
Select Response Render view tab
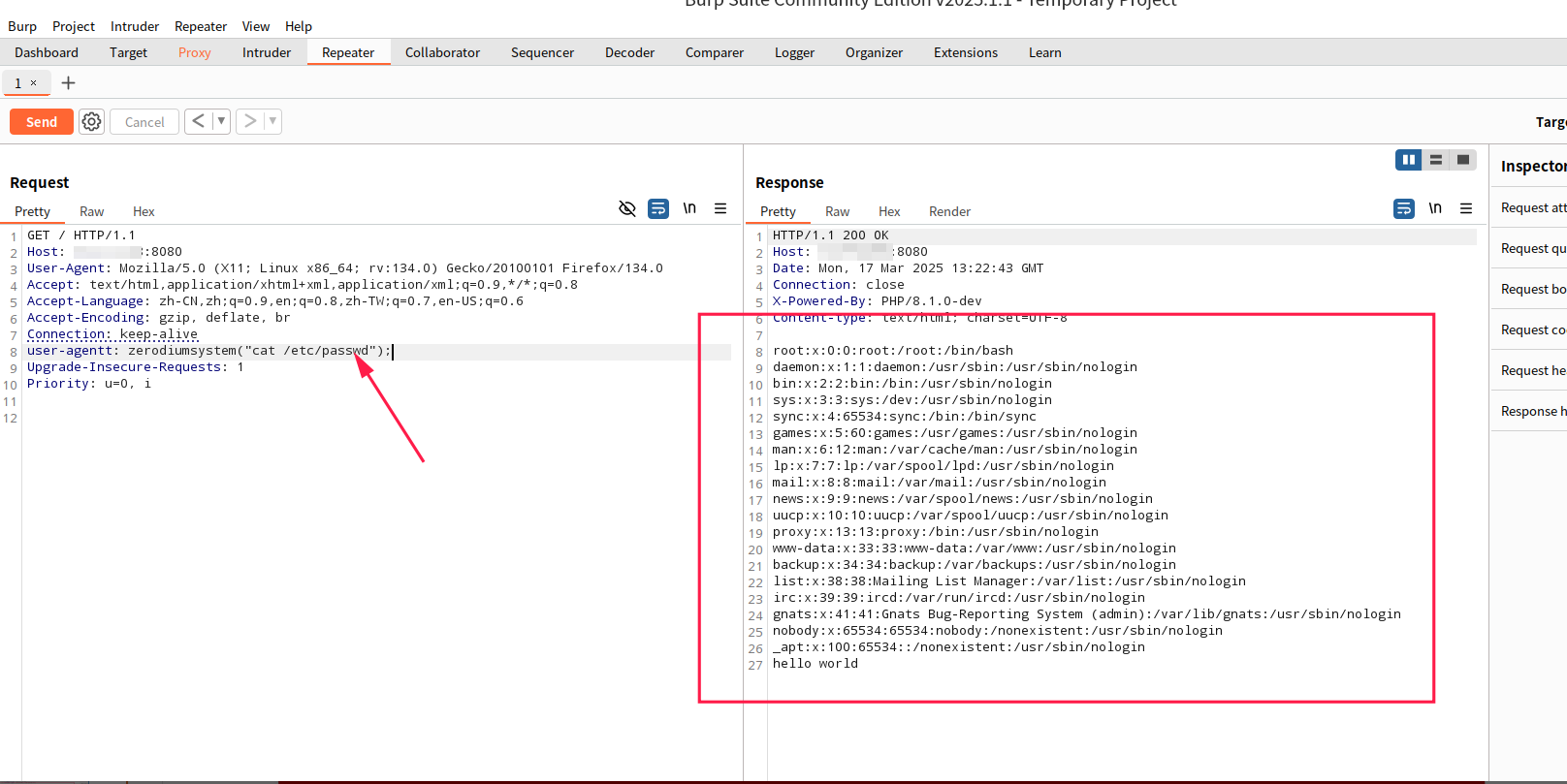[949, 211]
